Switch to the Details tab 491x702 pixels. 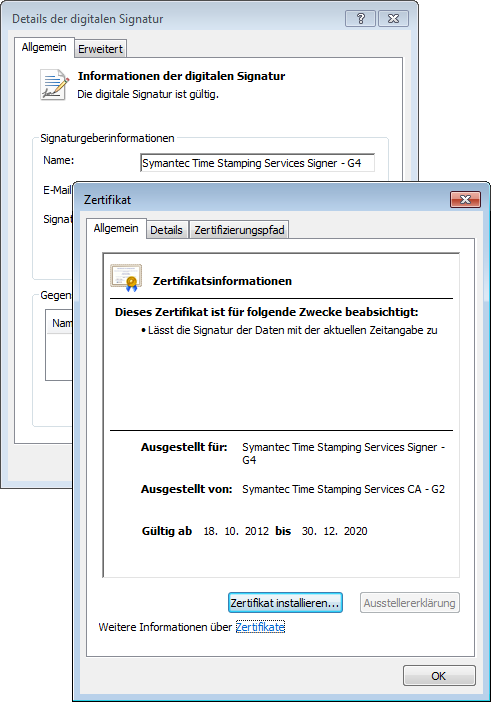click(167, 230)
